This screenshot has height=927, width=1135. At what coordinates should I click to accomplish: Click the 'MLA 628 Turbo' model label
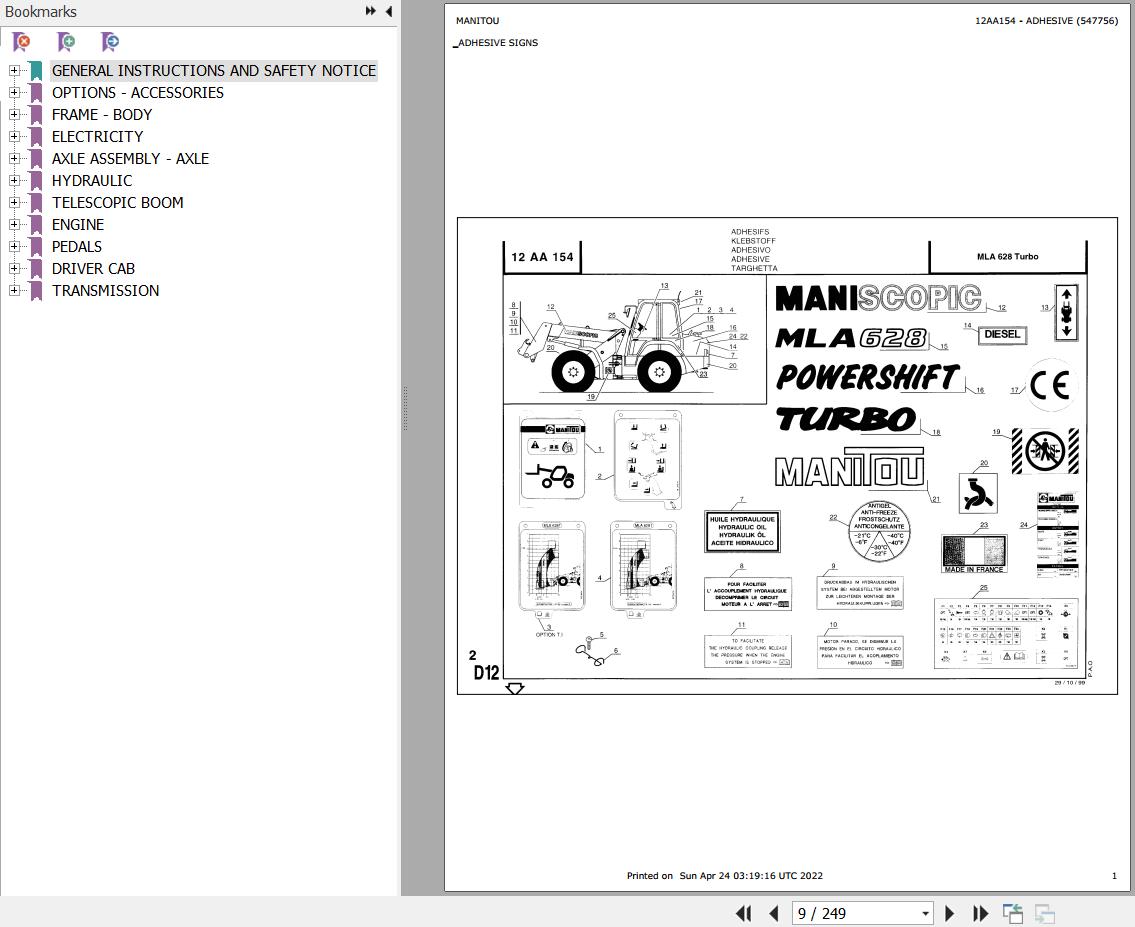1008,256
